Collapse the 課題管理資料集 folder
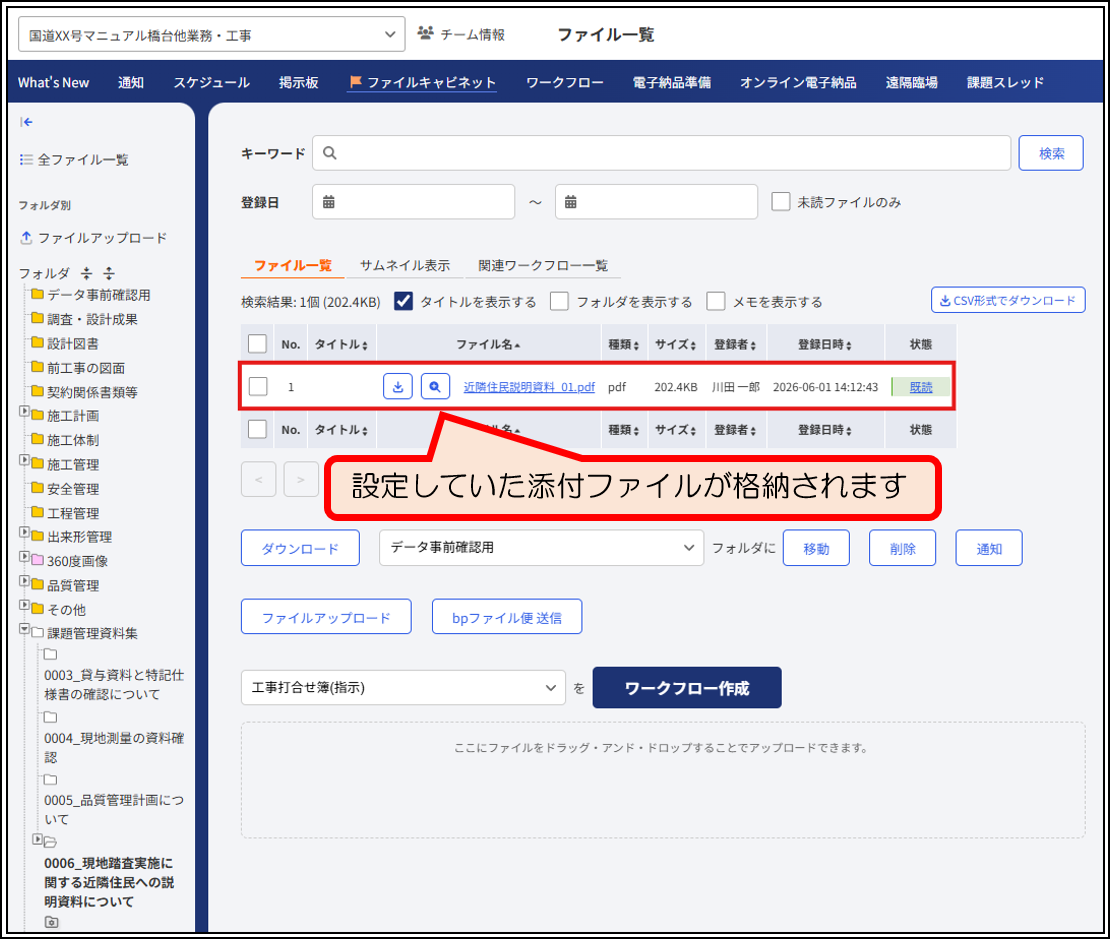Image resolution: width=1110 pixels, height=939 pixels. coord(25,629)
